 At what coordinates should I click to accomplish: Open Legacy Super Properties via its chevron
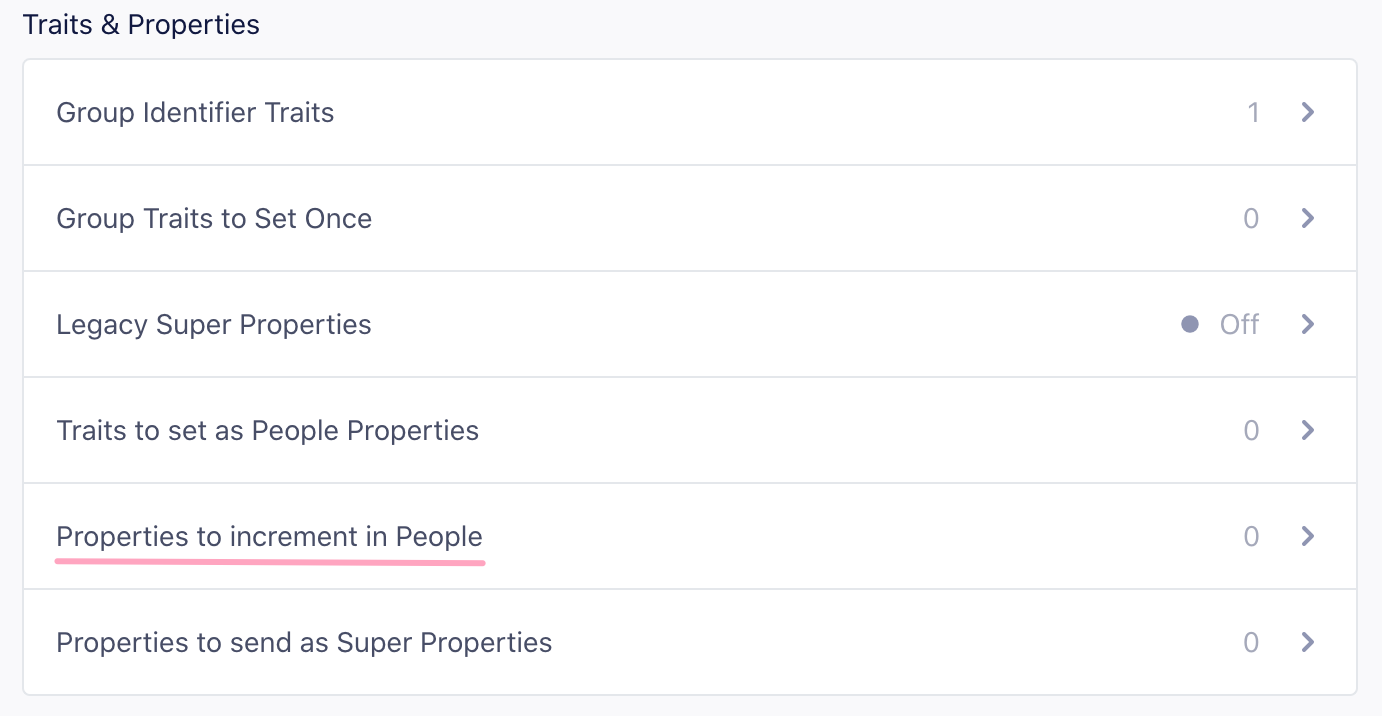click(1307, 324)
